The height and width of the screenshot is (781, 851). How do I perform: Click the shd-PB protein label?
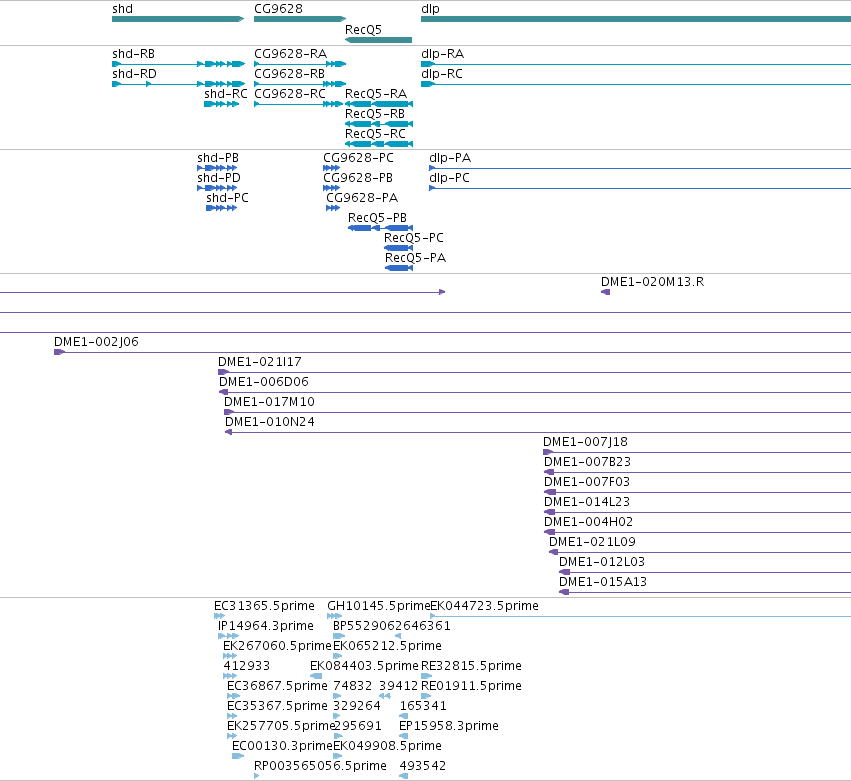[218, 158]
